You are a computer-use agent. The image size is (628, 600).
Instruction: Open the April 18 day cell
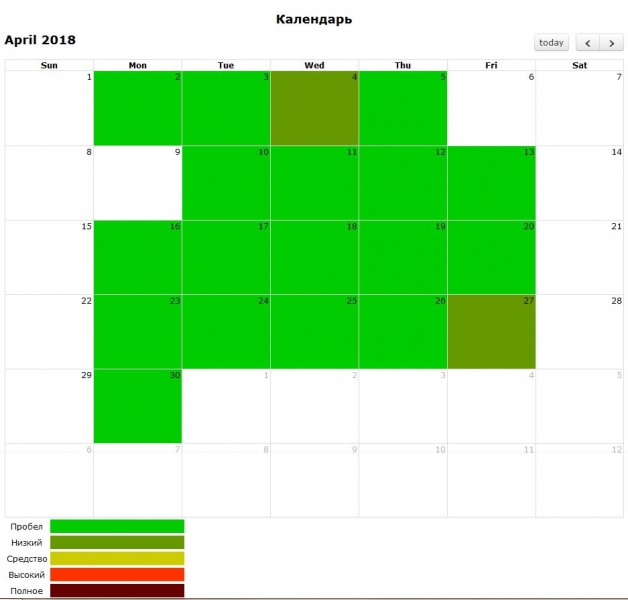pyautogui.click(x=314, y=257)
